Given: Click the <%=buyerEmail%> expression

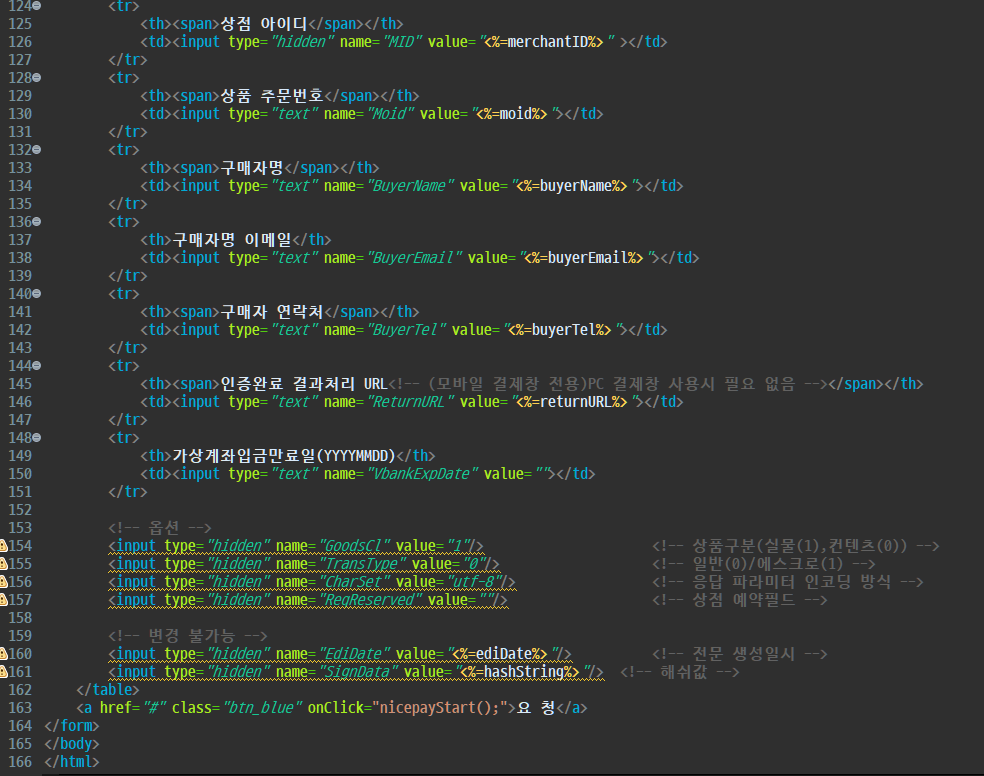Looking at the screenshot, I should coord(584,258).
